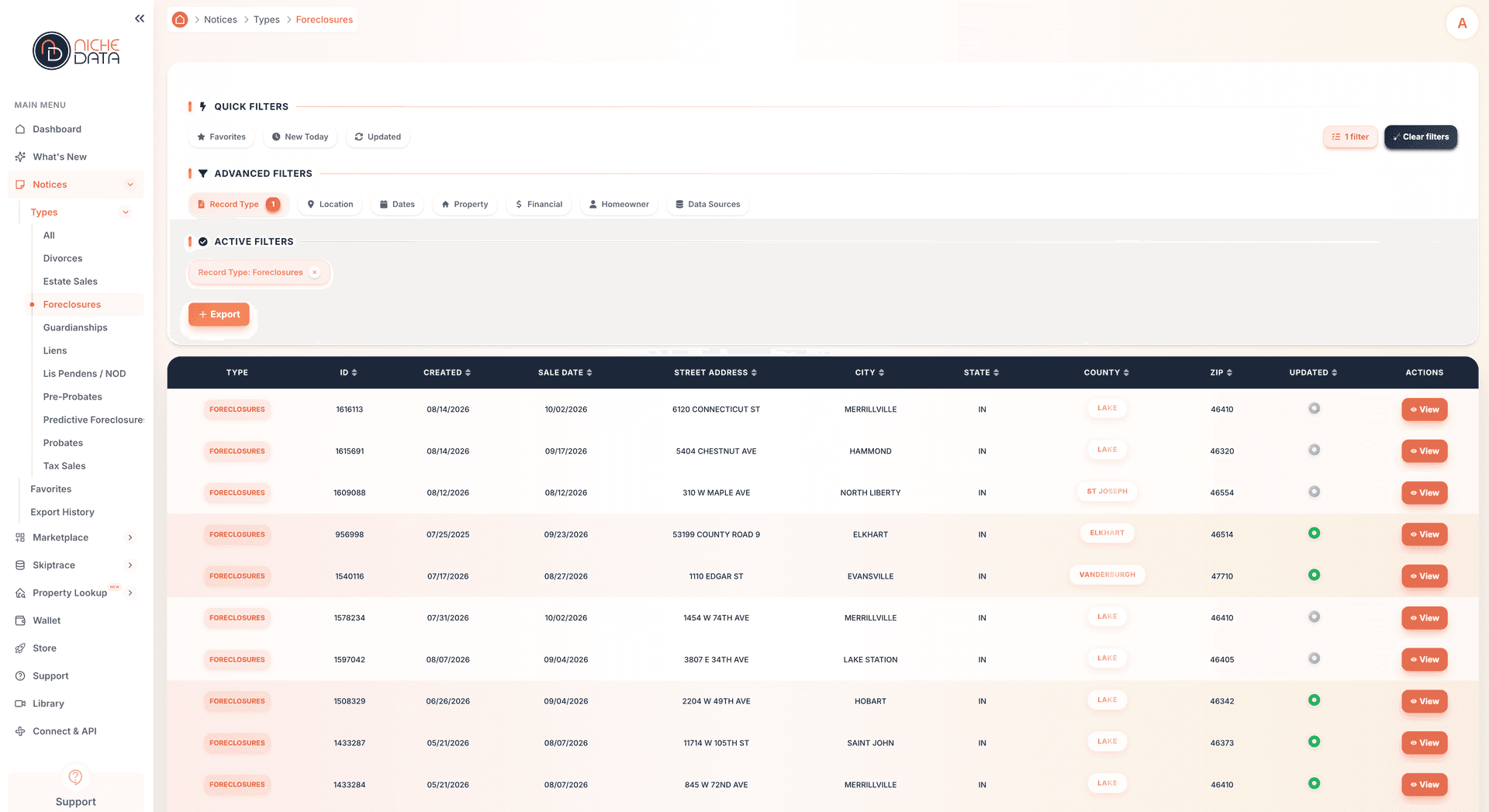Image resolution: width=1489 pixels, height=812 pixels.
Task: Collapse the sidebar with double-chevron icon
Action: click(140, 19)
